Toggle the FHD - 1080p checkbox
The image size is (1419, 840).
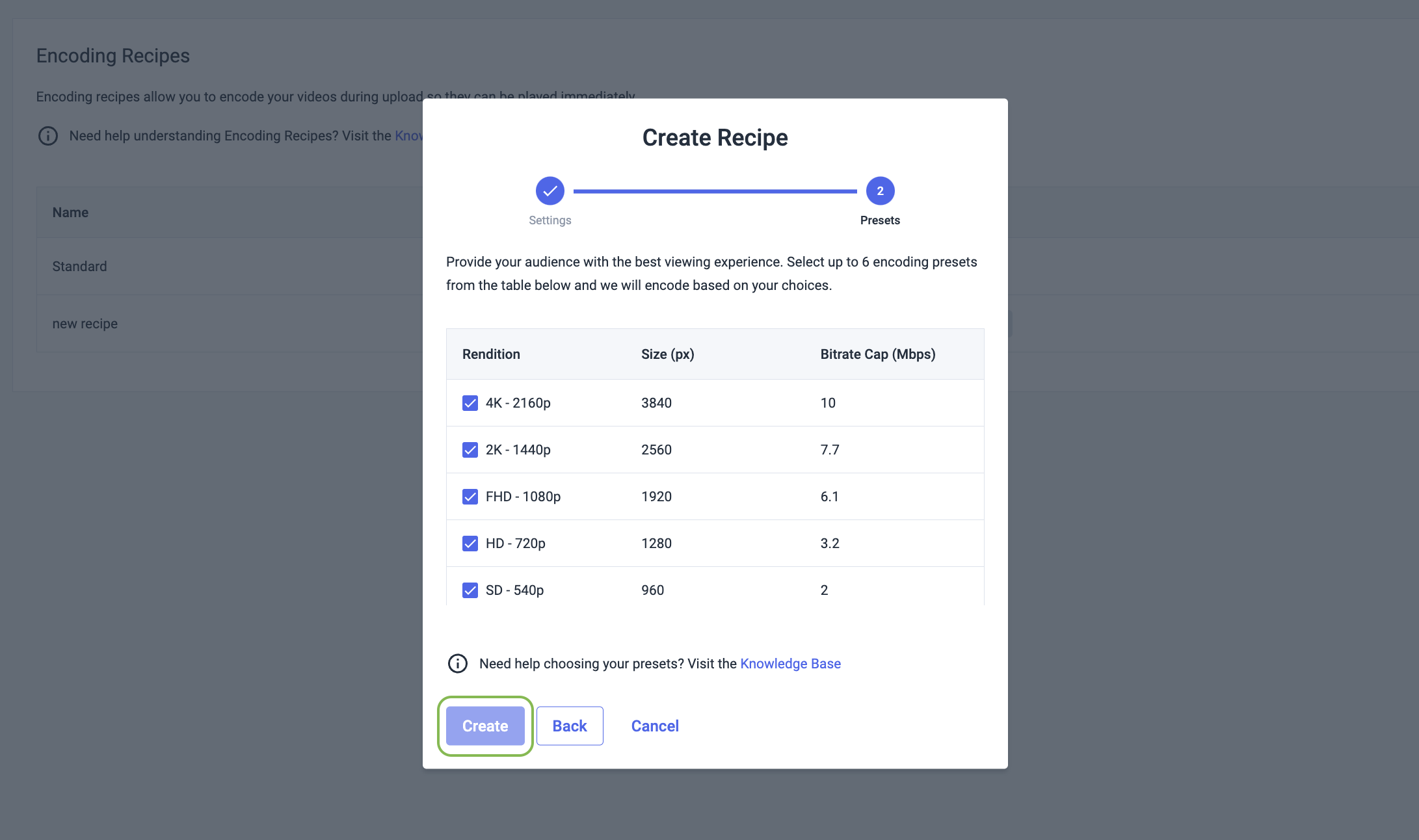470,497
